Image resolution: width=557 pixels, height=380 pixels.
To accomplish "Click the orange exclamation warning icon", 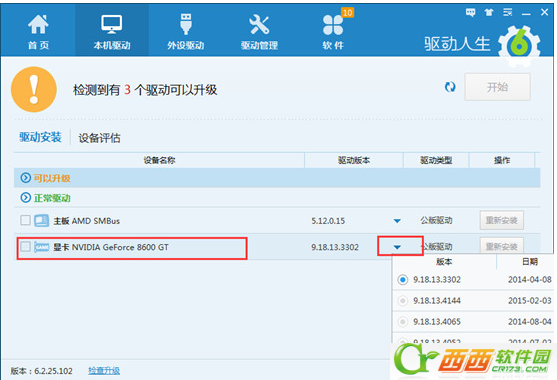I will pyautogui.click(x=34, y=89).
